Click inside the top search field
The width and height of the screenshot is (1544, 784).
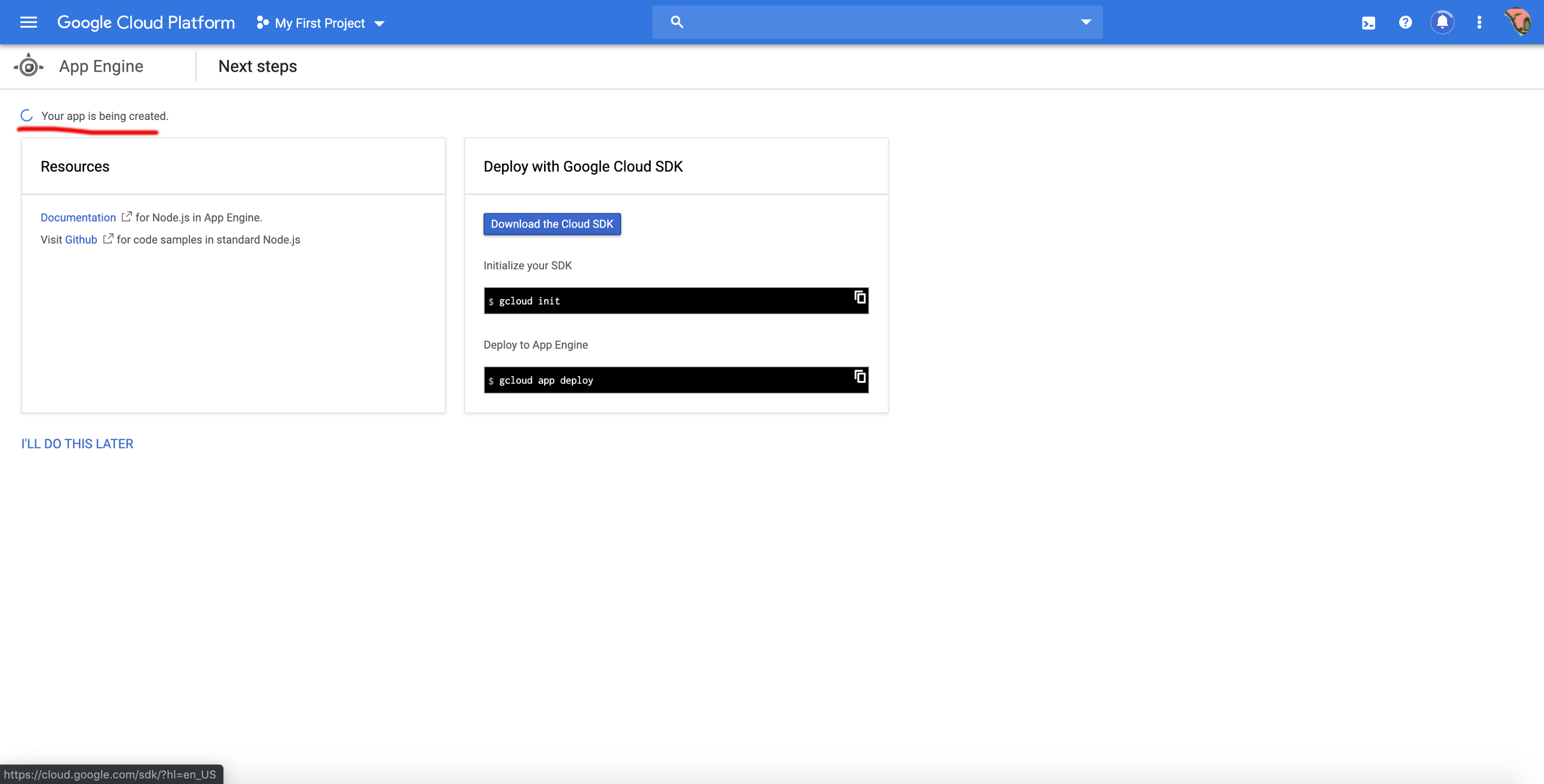pyautogui.click(x=875, y=22)
